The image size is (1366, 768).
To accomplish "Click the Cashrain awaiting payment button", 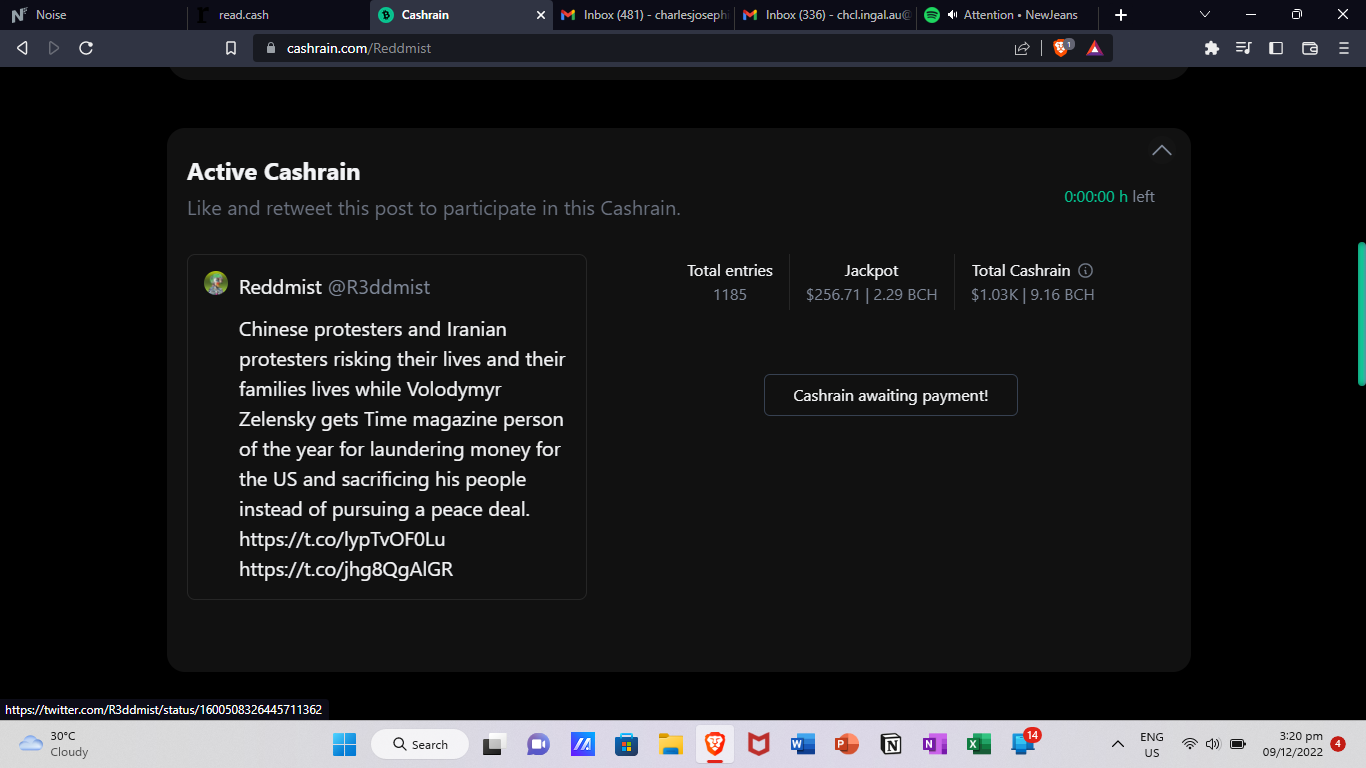I will tap(891, 395).
